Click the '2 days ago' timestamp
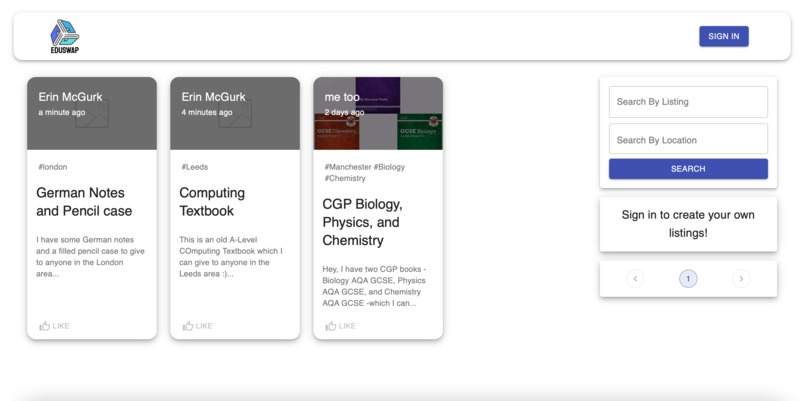The width and height of the screenshot is (806, 401). [344, 113]
